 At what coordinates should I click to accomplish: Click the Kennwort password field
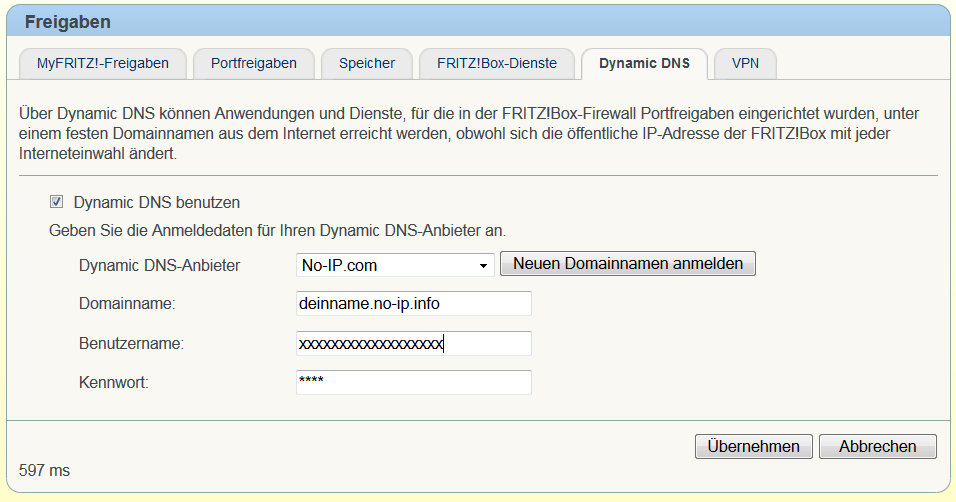[x=413, y=382]
